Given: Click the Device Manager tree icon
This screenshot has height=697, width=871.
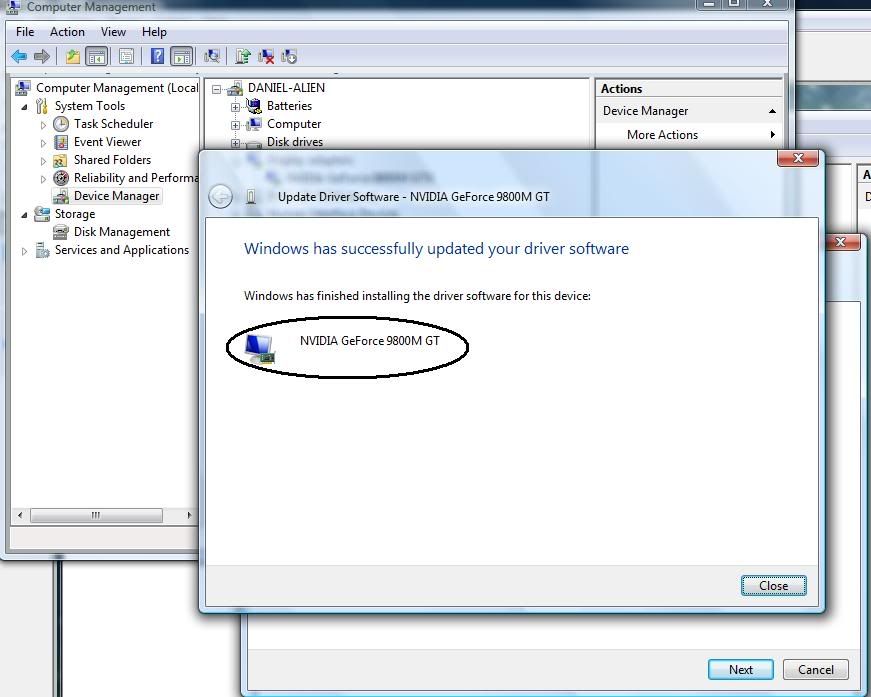Looking at the screenshot, I should 61,196.
